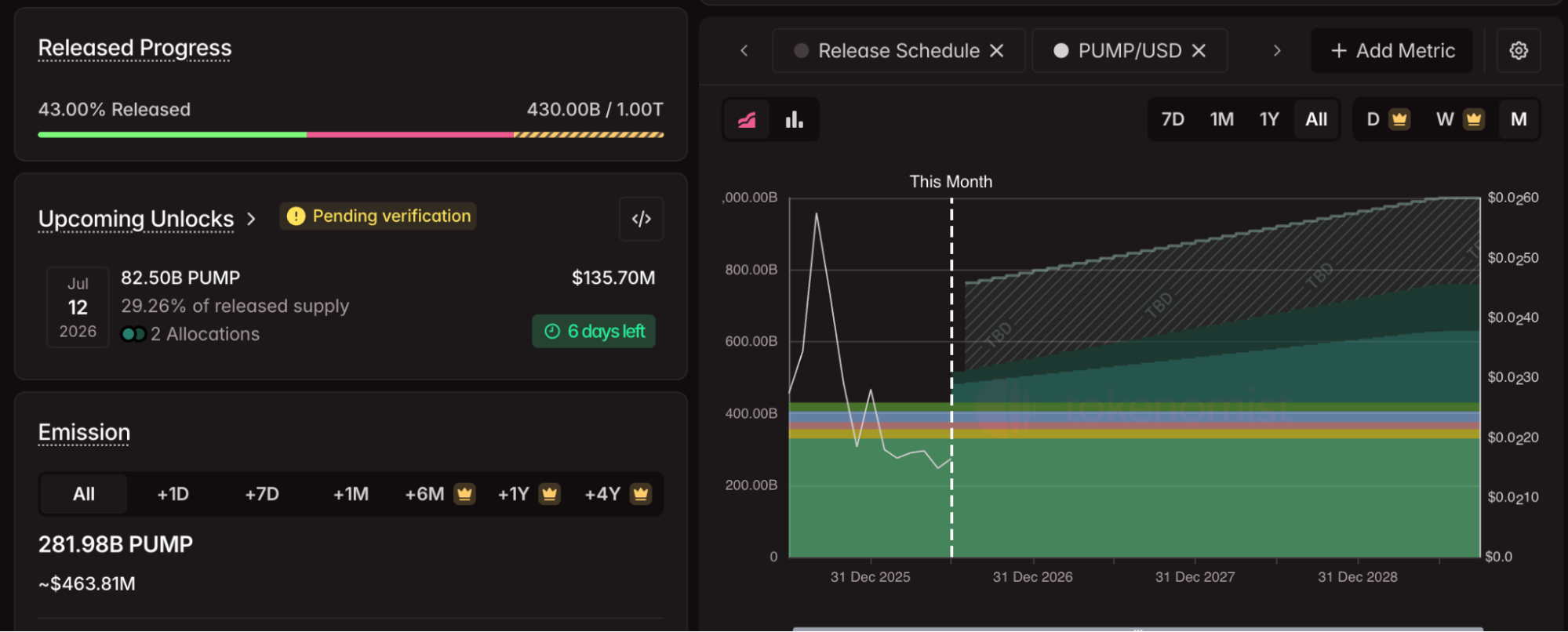The height and width of the screenshot is (632, 1568).
Task: Click the 6 days left countdown badge
Action: 594,332
